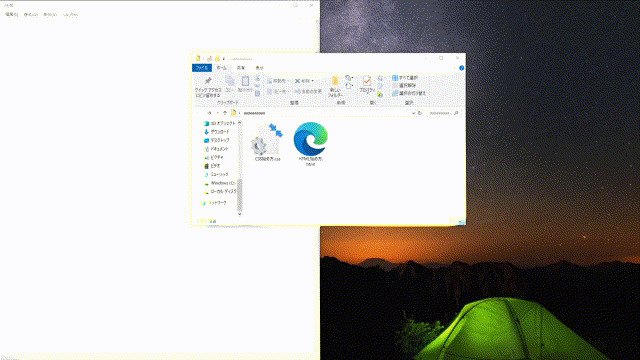
Task: Select the CSS file icon
Action: pyautogui.click(x=267, y=142)
